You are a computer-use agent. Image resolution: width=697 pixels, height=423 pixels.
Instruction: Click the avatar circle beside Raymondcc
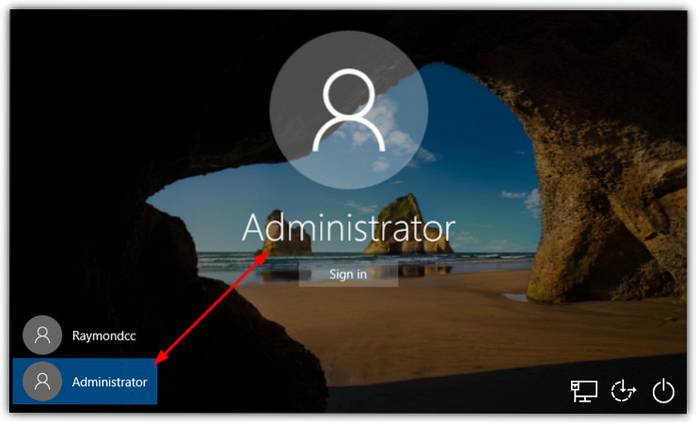42,335
